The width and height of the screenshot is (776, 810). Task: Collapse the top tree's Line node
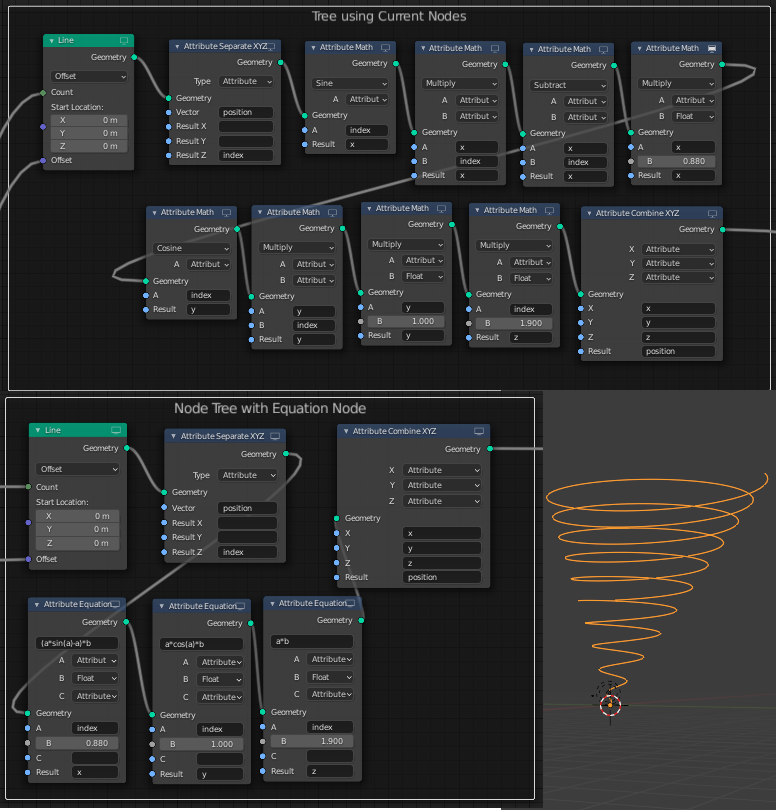52,40
